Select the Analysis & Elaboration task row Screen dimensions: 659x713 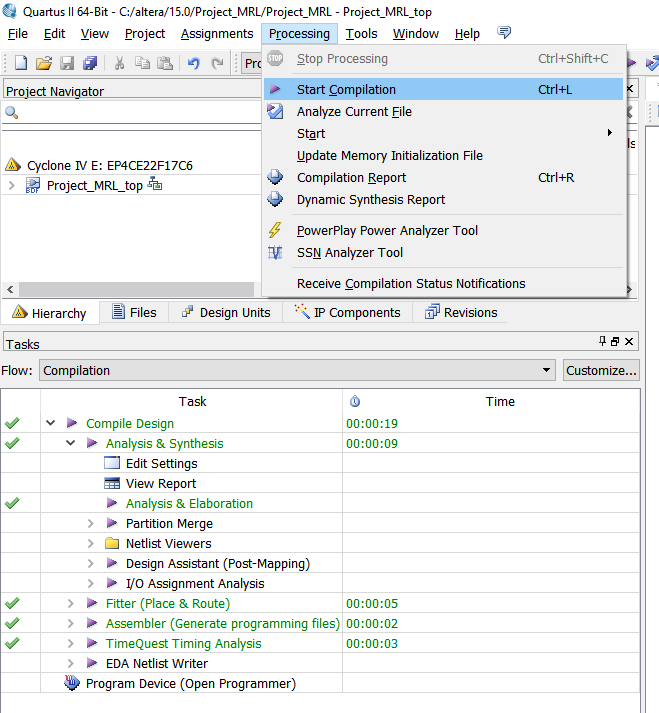tap(320, 503)
